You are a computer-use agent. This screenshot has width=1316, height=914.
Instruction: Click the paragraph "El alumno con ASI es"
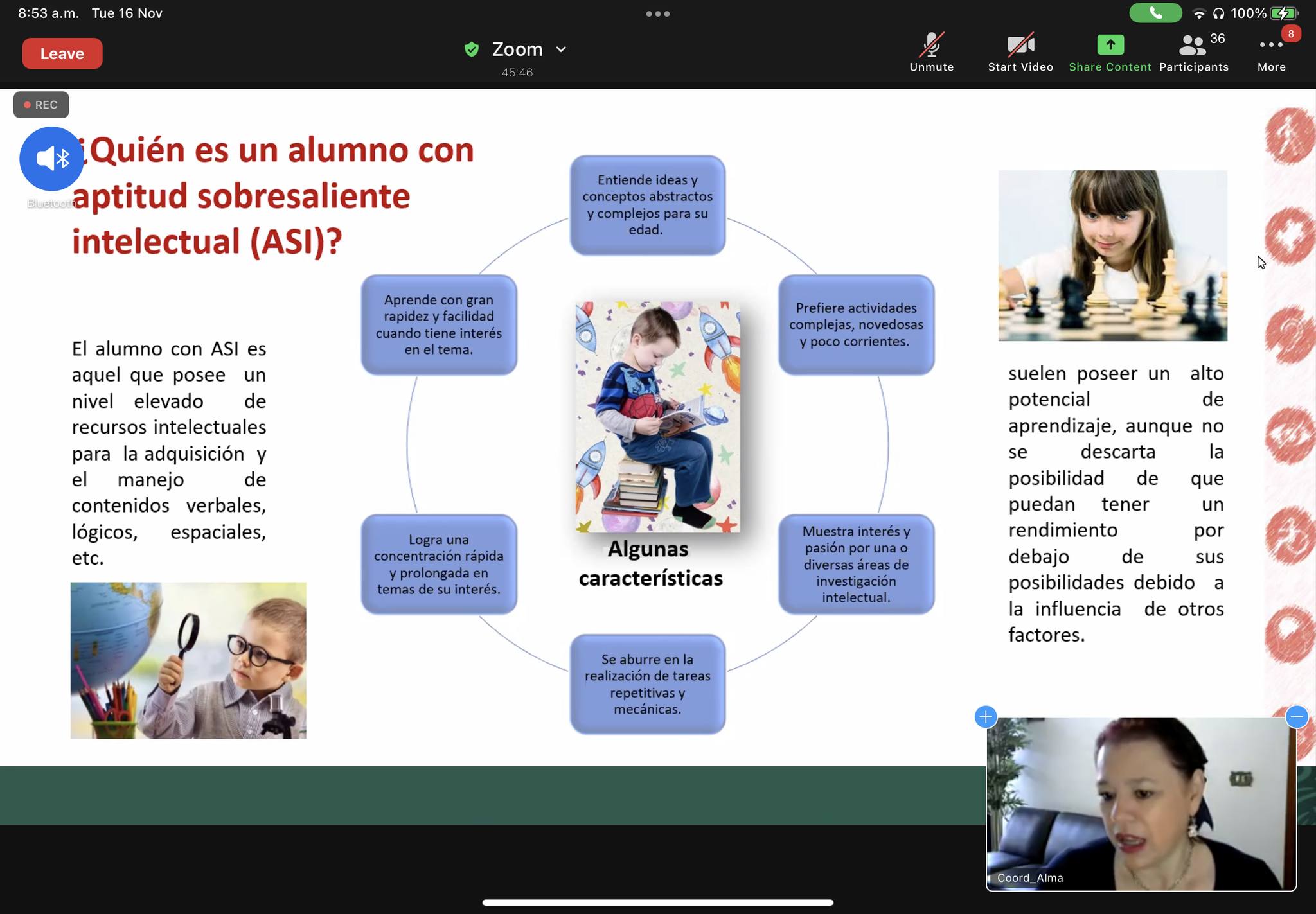coord(169,453)
